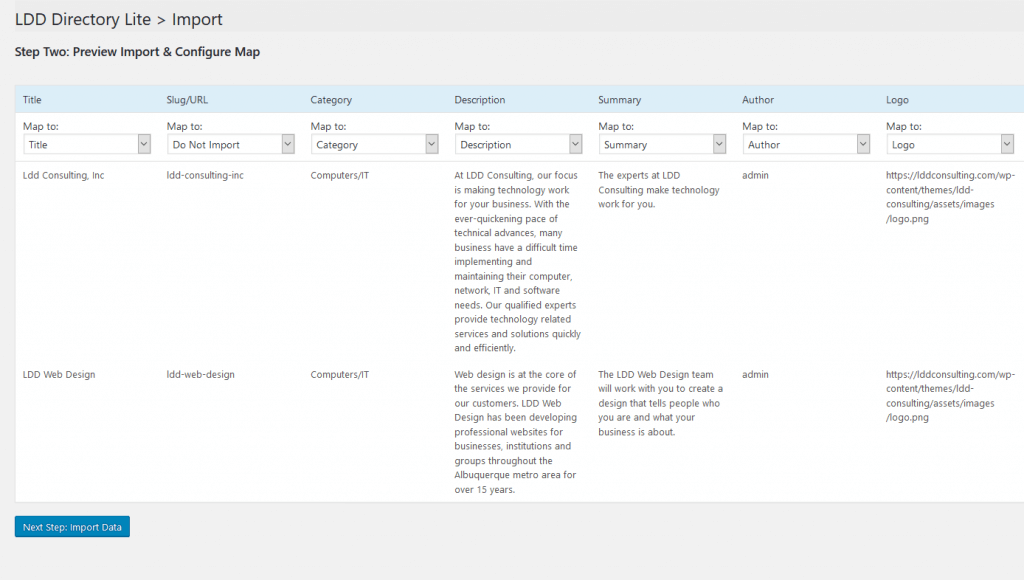Image resolution: width=1024 pixels, height=580 pixels.
Task: Select the Logo column header
Action: click(x=897, y=99)
